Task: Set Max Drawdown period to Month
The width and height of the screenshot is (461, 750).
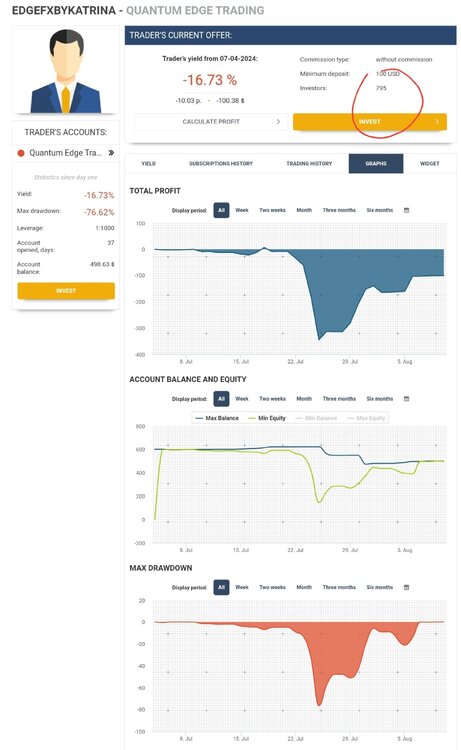Action: coord(304,587)
